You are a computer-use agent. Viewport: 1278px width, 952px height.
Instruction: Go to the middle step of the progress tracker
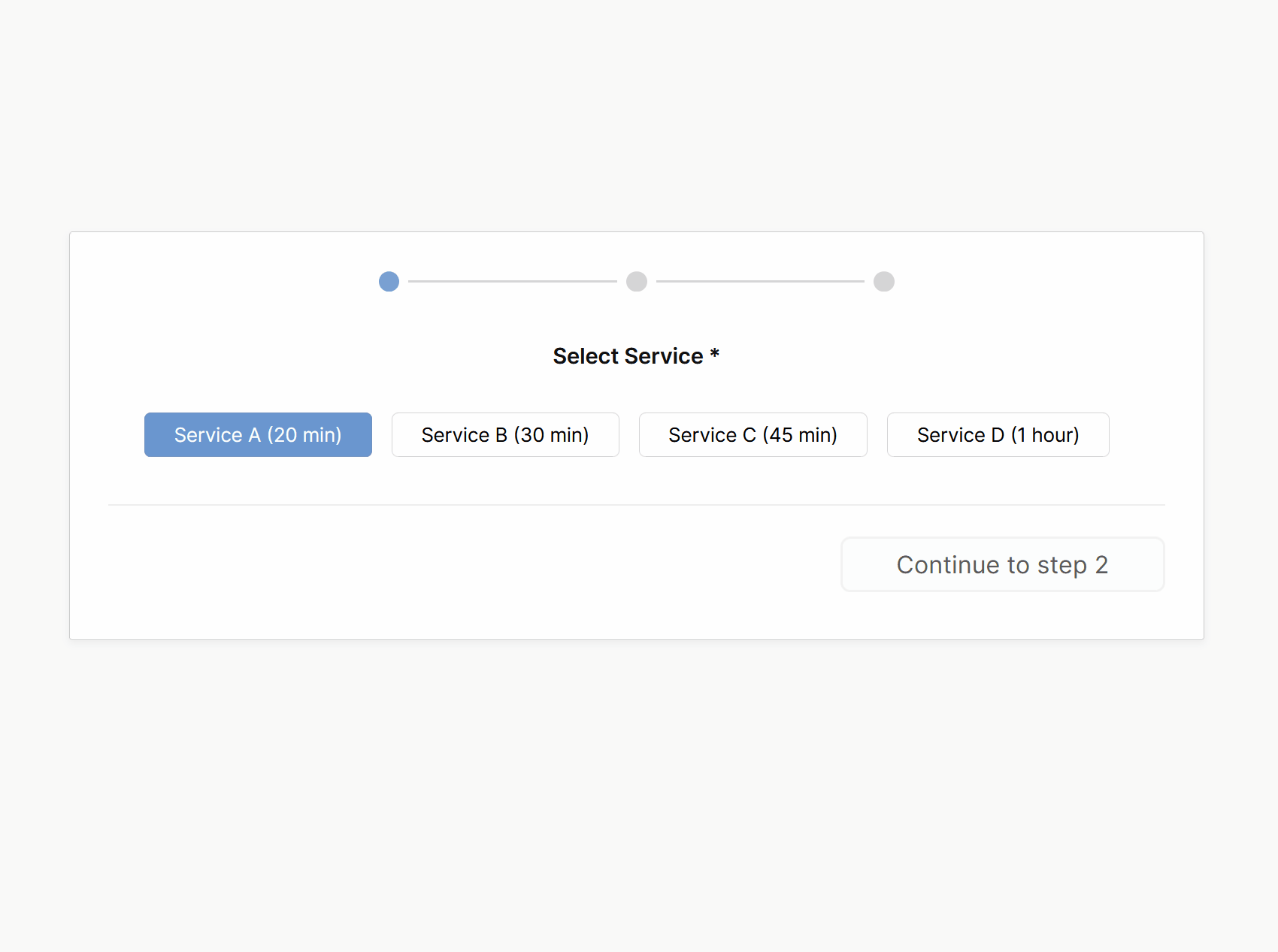coord(637,282)
